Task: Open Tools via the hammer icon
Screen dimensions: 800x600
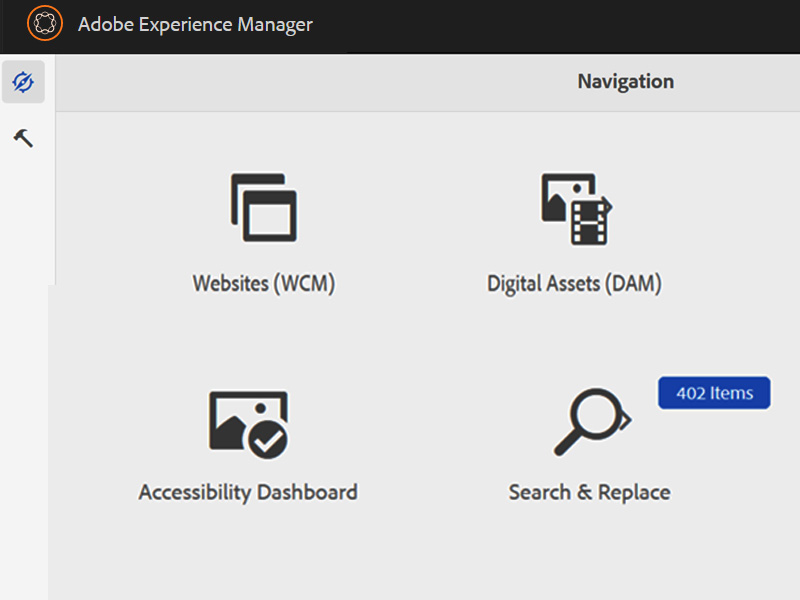Action: pyautogui.click(x=23, y=138)
